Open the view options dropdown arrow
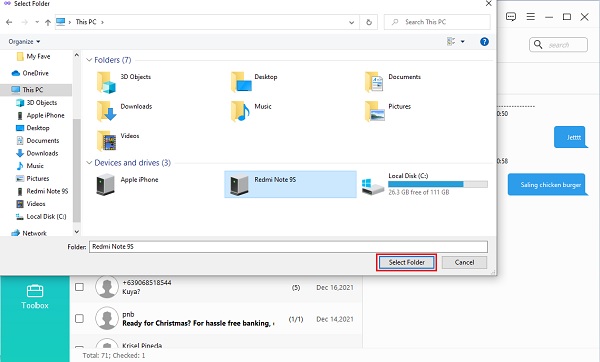This screenshot has width=600, height=362. tap(462, 41)
